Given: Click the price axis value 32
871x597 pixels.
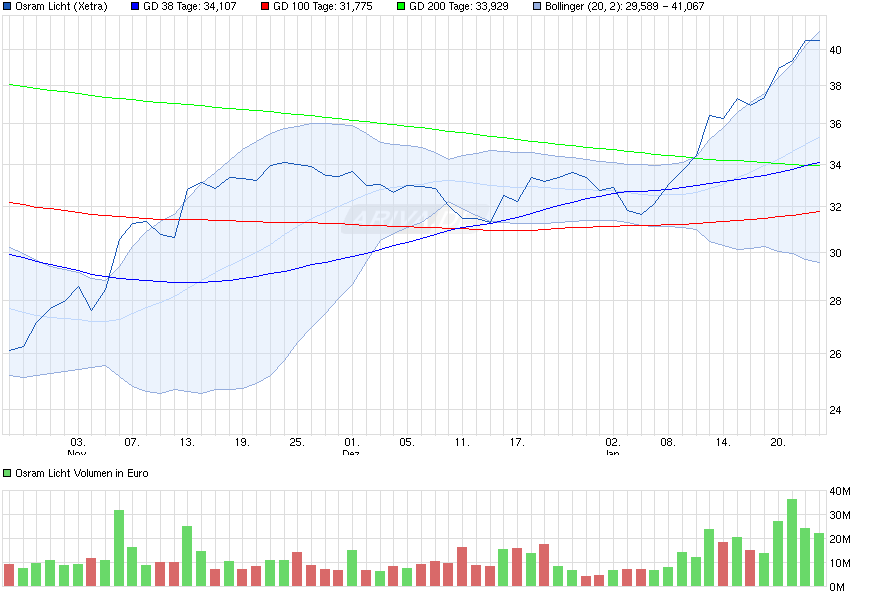Looking at the screenshot, I should click(835, 207).
